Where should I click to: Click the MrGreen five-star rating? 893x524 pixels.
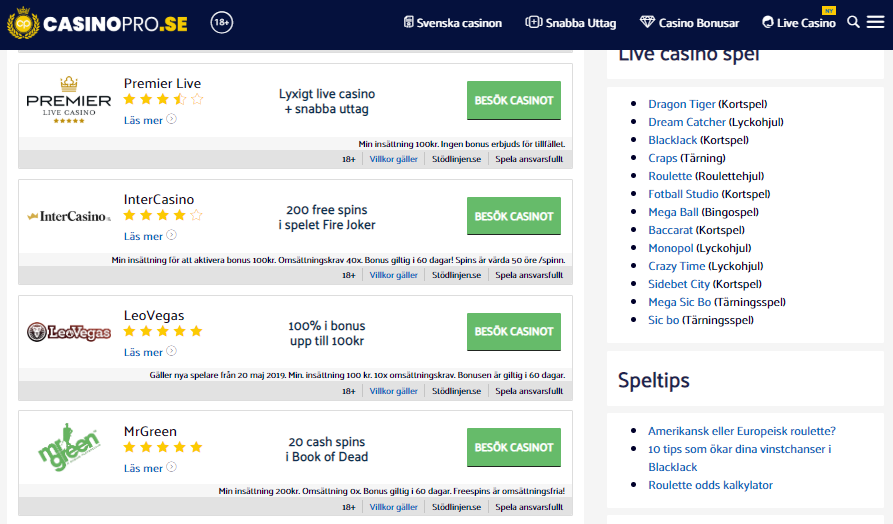tap(163, 447)
